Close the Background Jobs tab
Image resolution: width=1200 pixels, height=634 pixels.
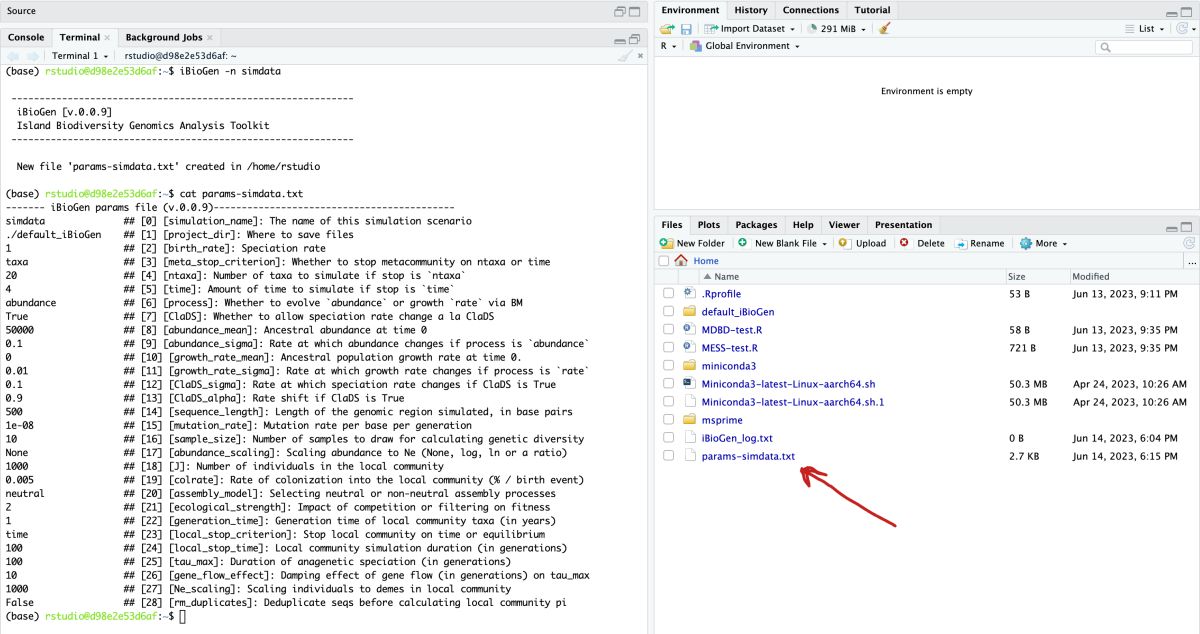point(209,38)
